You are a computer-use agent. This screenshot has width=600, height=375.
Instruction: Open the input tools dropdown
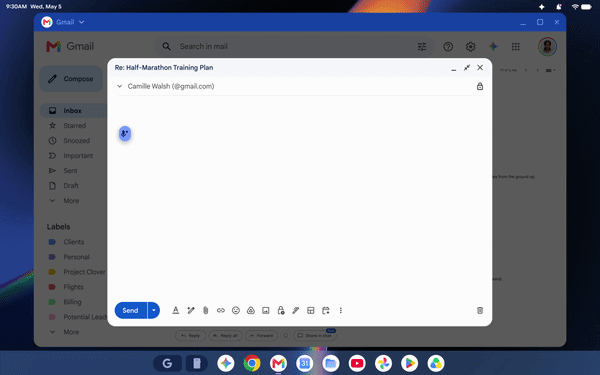(x=551, y=70)
